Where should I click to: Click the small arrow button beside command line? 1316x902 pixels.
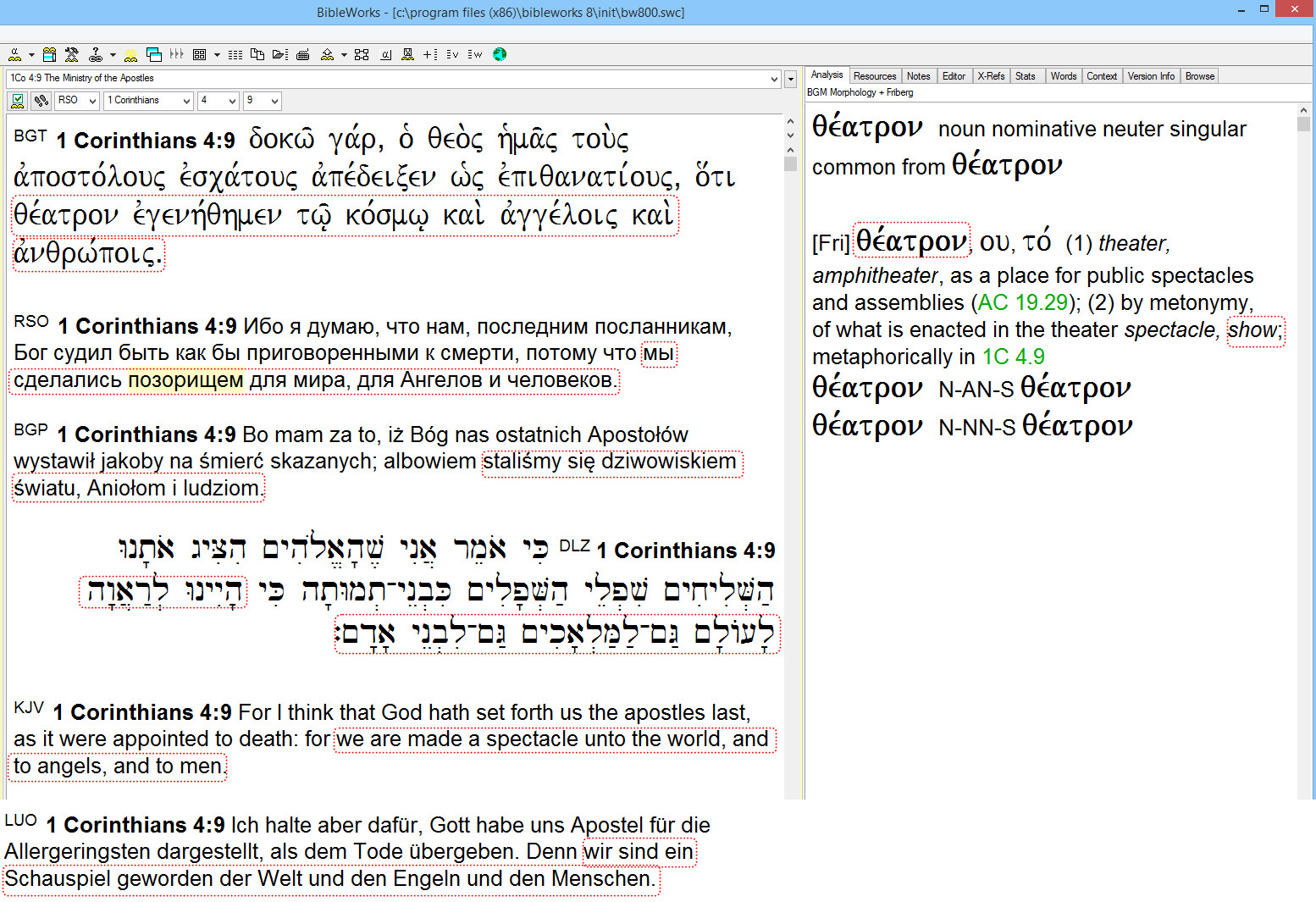click(x=790, y=79)
